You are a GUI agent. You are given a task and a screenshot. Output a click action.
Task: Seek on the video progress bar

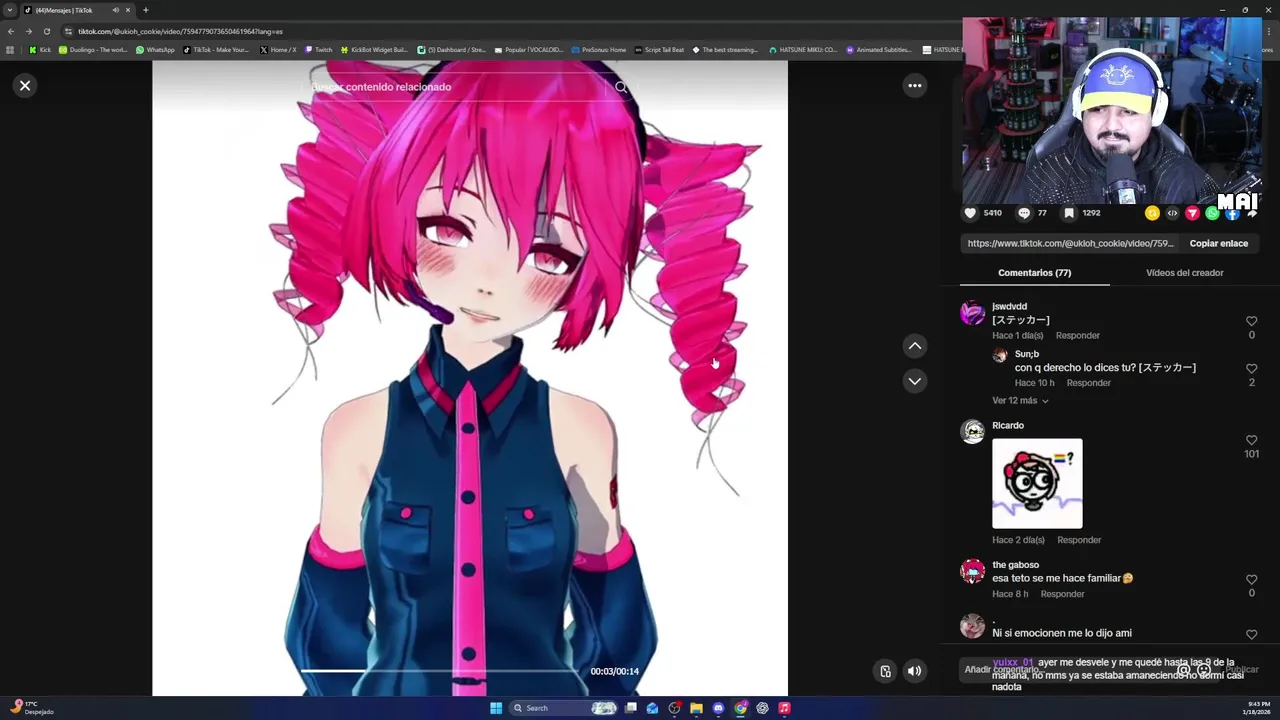tap(440, 671)
